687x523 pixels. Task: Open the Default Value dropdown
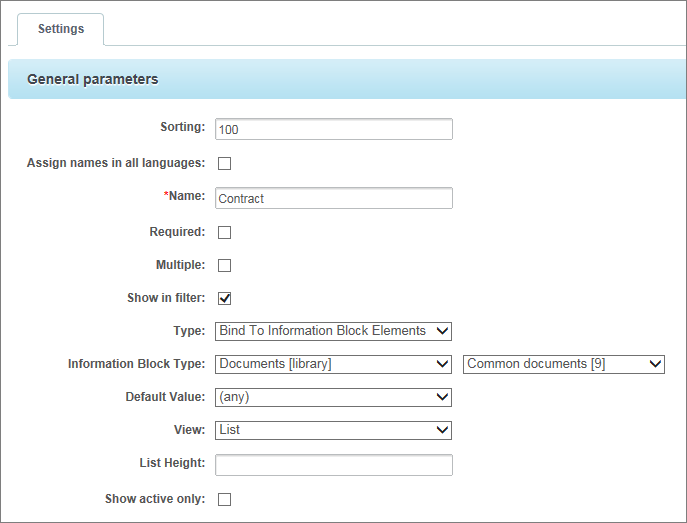click(x=333, y=397)
